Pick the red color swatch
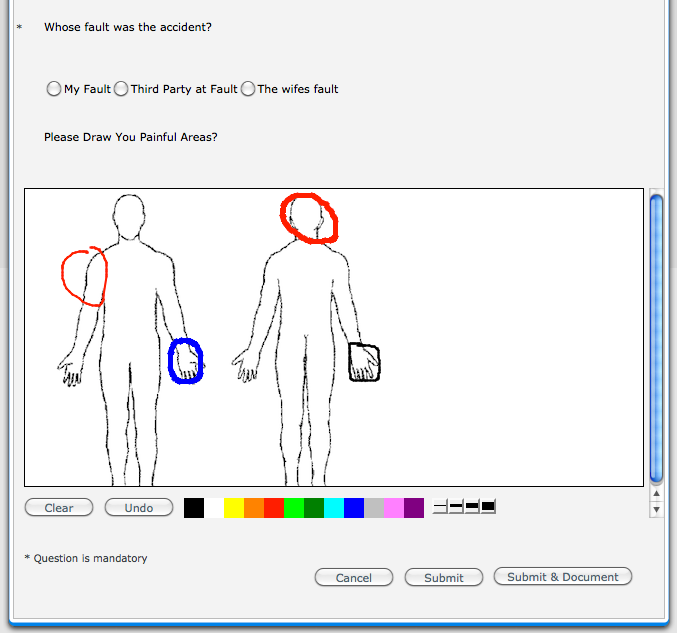Screen dimensions: 677x633 tap(274, 508)
